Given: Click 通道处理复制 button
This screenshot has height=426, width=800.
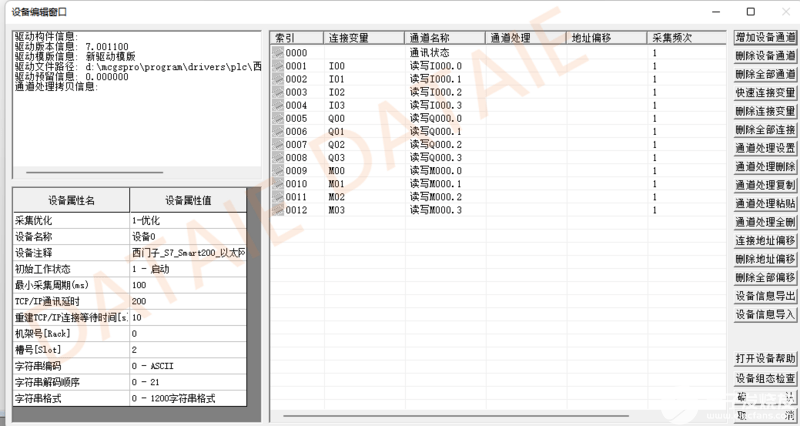Looking at the screenshot, I should [x=765, y=185].
